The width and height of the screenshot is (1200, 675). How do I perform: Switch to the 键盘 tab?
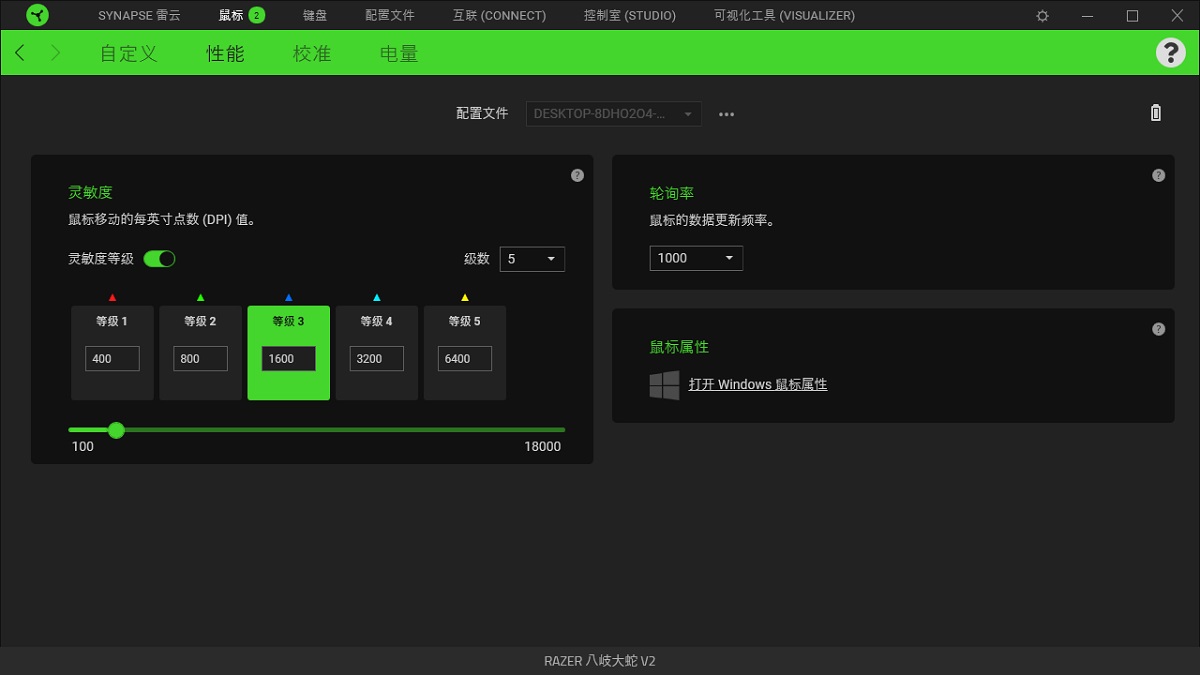coord(315,16)
